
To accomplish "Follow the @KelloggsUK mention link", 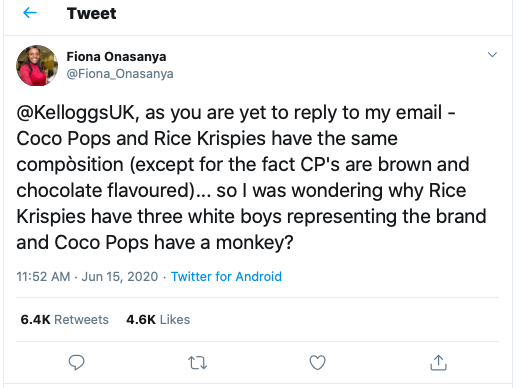I will point(76,113).
